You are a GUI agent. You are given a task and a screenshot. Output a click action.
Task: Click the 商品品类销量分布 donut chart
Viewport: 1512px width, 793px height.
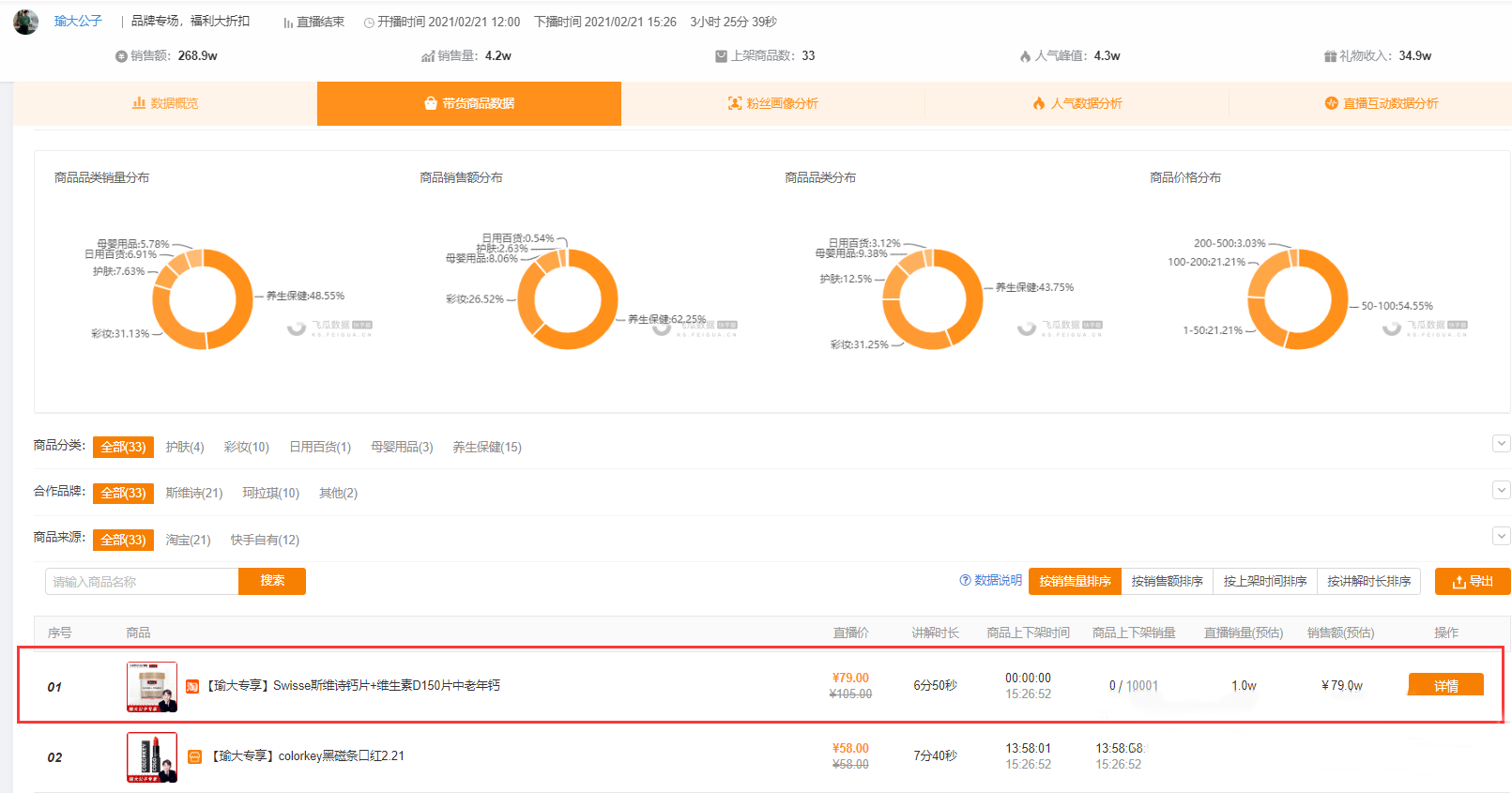pos(203,298)
